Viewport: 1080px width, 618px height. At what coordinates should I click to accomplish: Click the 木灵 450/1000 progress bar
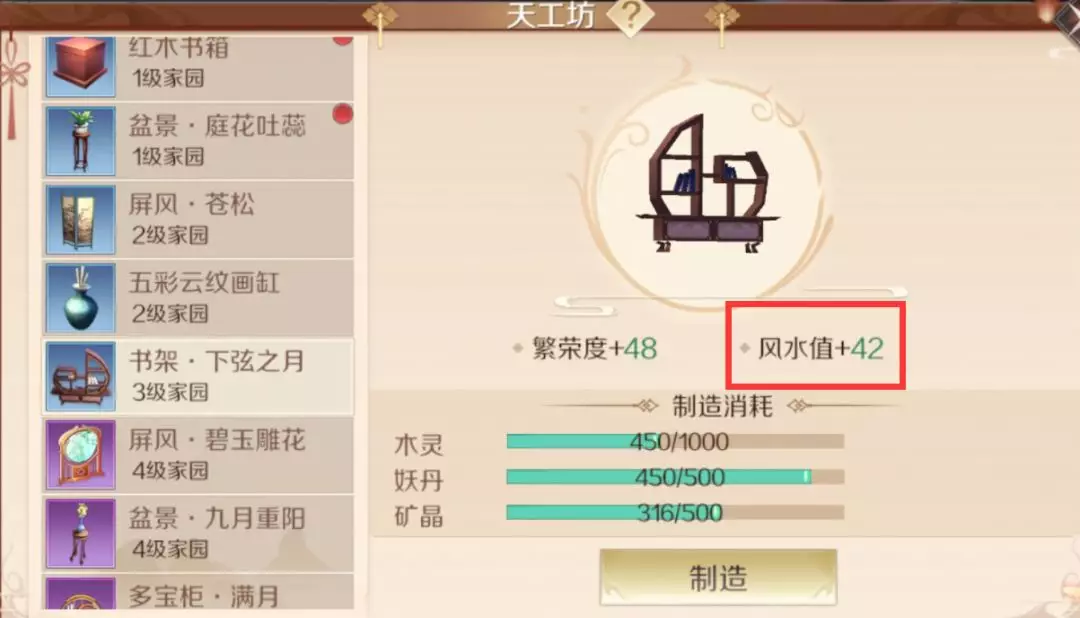click(675, 442)
